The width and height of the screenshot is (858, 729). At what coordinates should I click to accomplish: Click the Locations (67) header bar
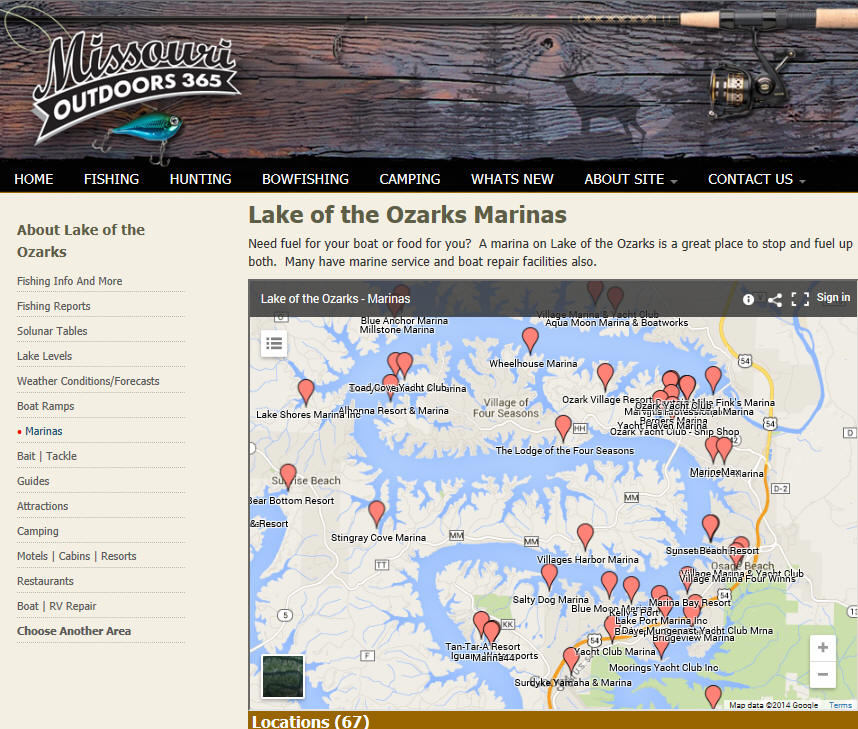[x=553, y=720]
